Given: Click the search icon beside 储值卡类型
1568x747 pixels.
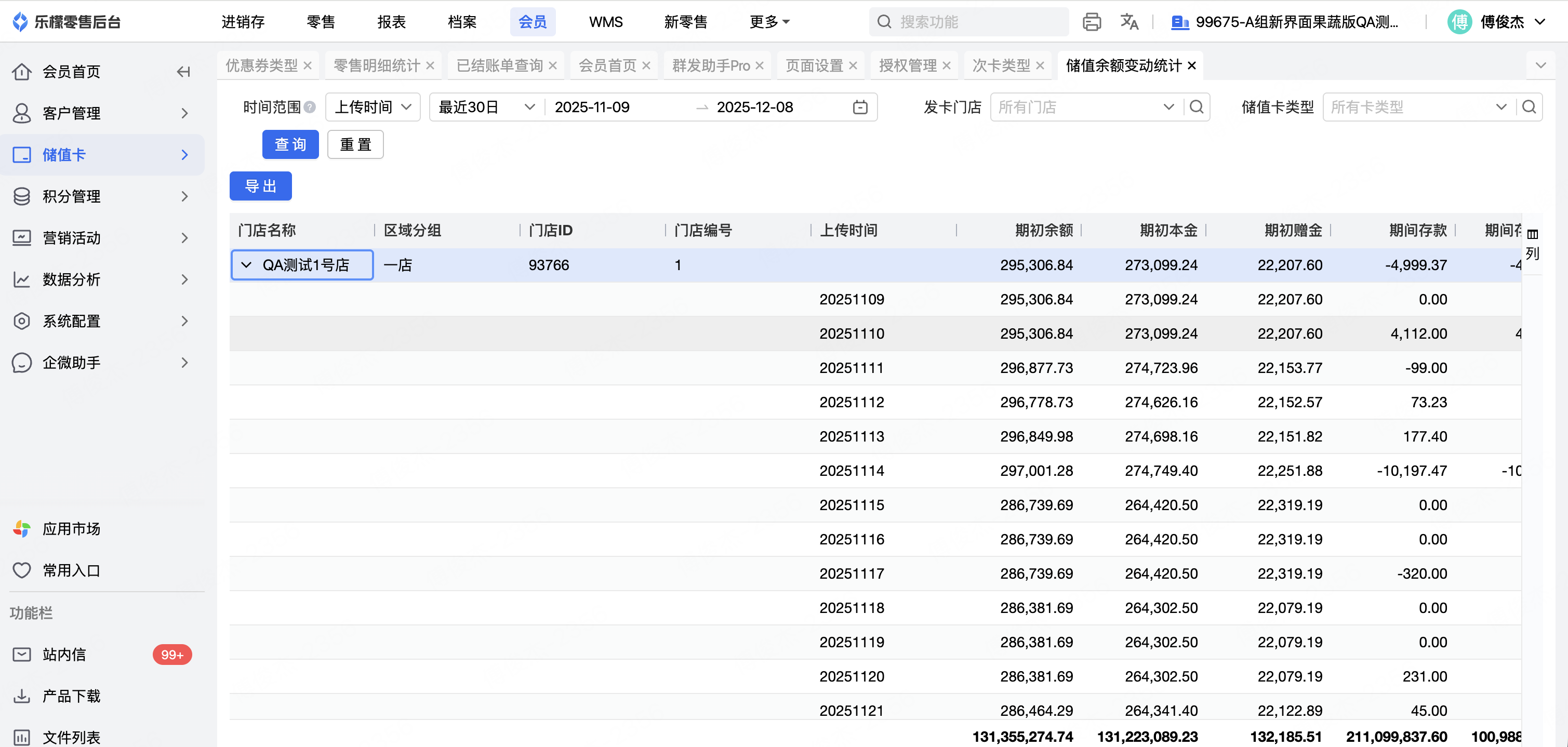Looking at the screenshot, I should (x=1529, y=107).
